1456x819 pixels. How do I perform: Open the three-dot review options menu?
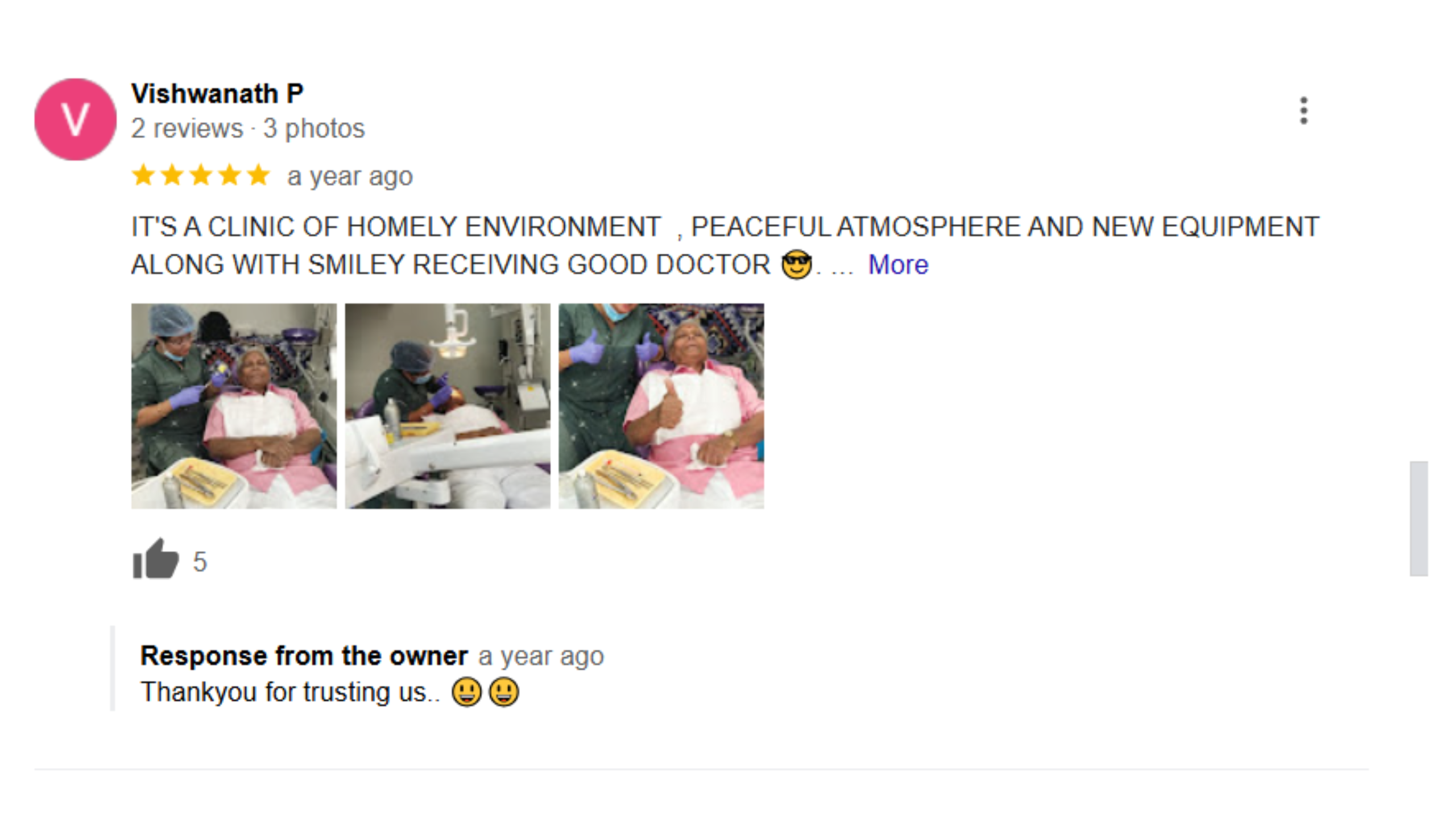(x=1304, y=110)
